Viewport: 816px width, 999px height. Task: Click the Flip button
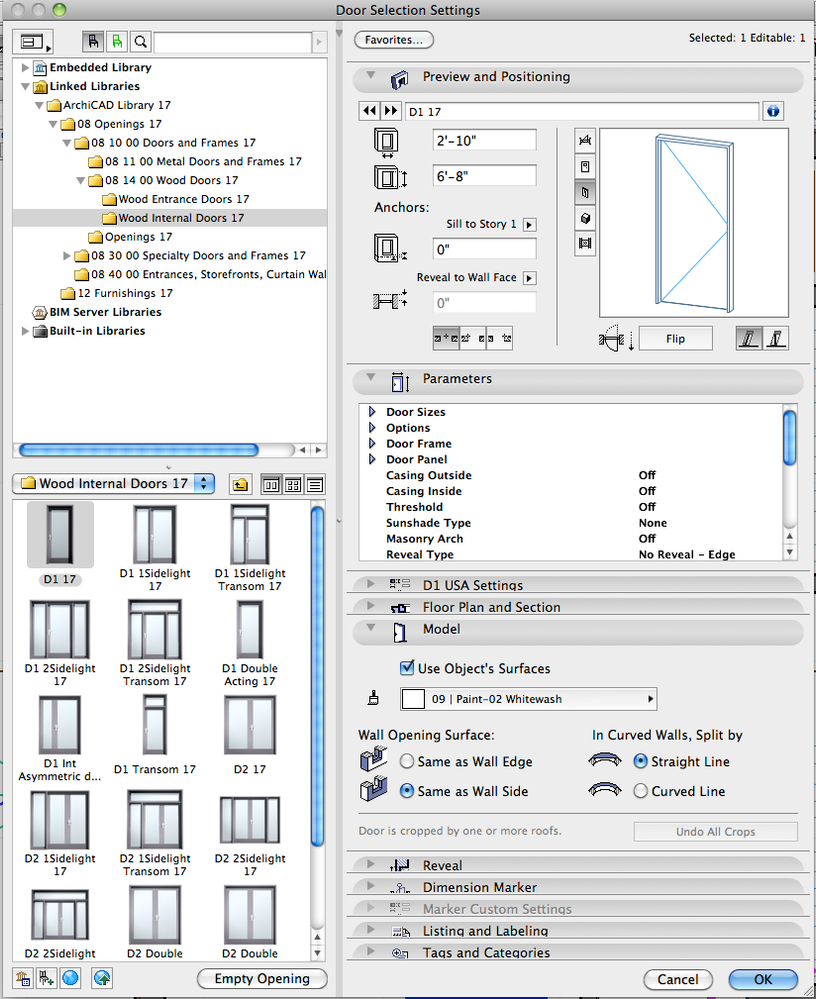tap(675, 338)
